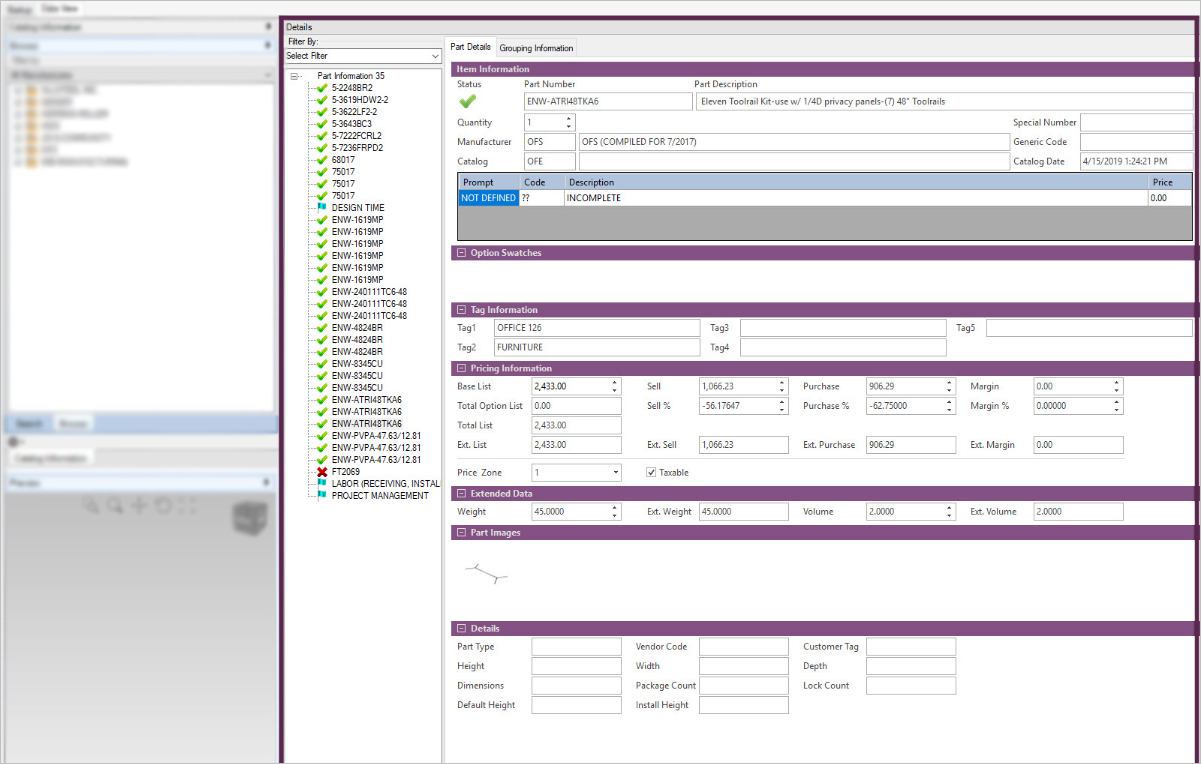Click the Quantity spinner control
The image size is (1201, 764).
(x=569, y=122)
